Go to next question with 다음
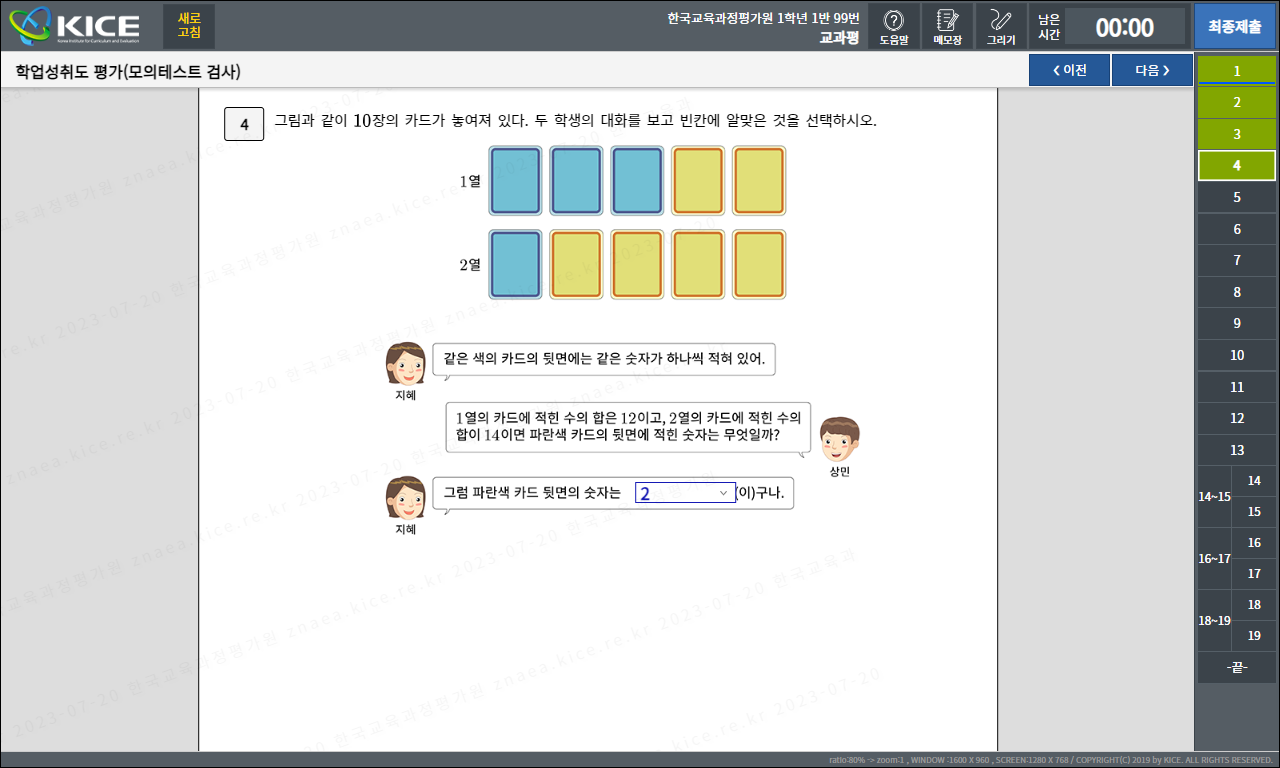 [x=1152, y=70]
